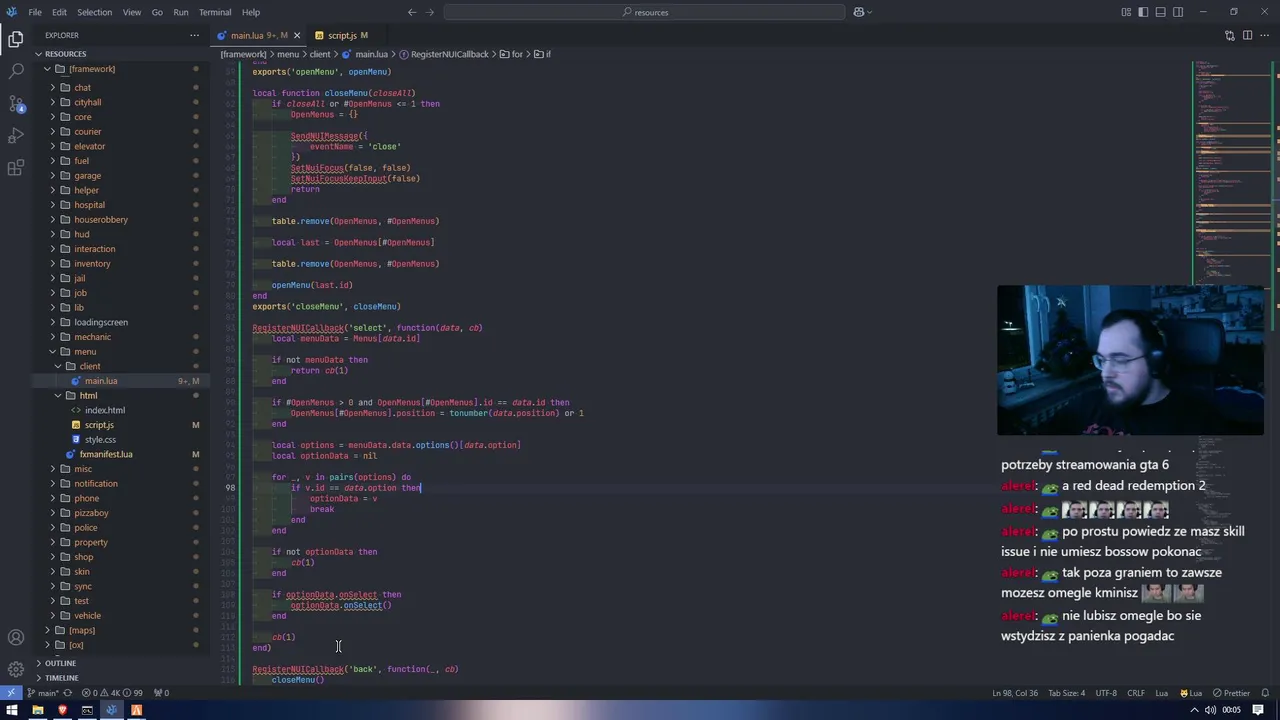The height and width of the screenshot is (720, 1280).
Task: Toggle bottom panel visibility
Action: [1161, 12]
